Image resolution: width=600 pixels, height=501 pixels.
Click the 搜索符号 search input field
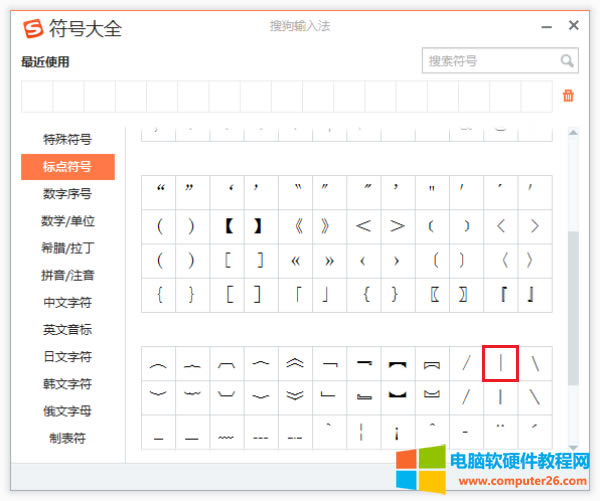click(490, 61)
